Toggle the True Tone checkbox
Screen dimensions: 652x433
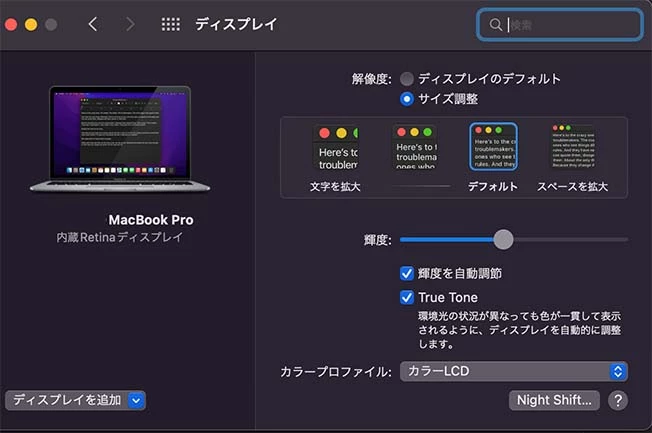(407, 297)
